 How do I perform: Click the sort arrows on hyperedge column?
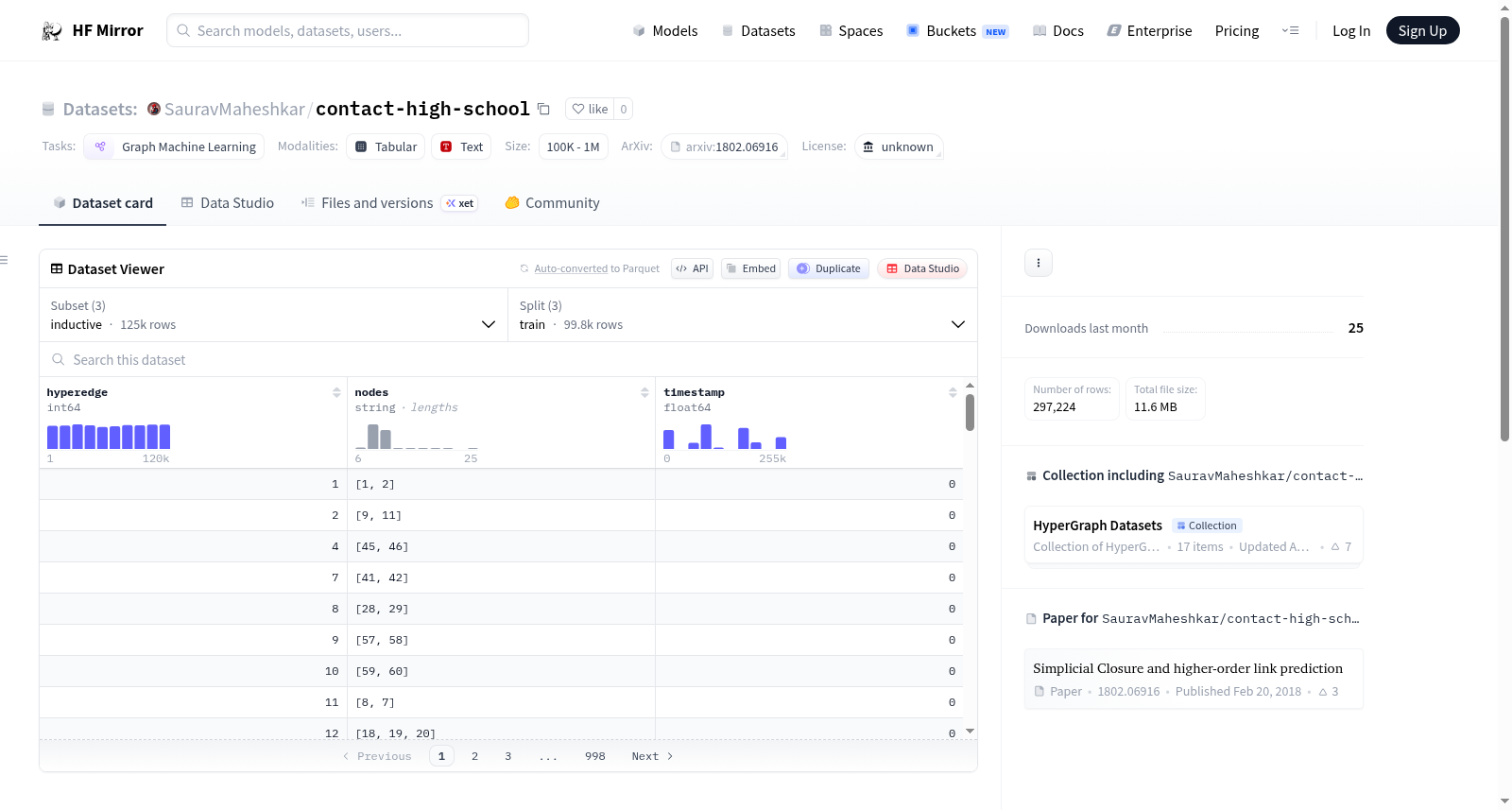pyautogui.click(x=336, y=392)
